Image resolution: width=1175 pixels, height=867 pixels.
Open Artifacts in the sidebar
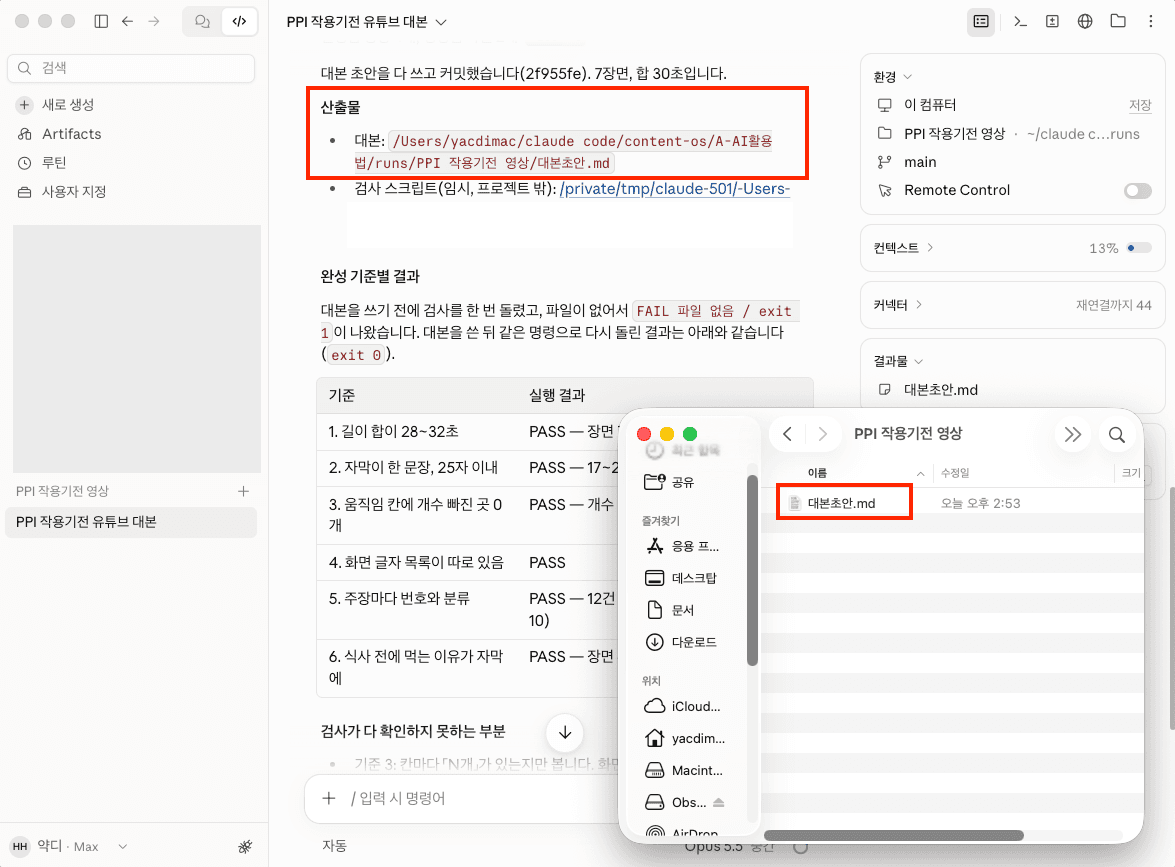tap(71, 134)
